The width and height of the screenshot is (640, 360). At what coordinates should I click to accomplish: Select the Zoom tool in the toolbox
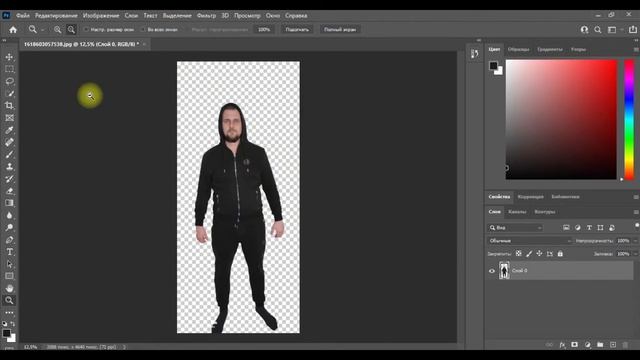(9, 300)
